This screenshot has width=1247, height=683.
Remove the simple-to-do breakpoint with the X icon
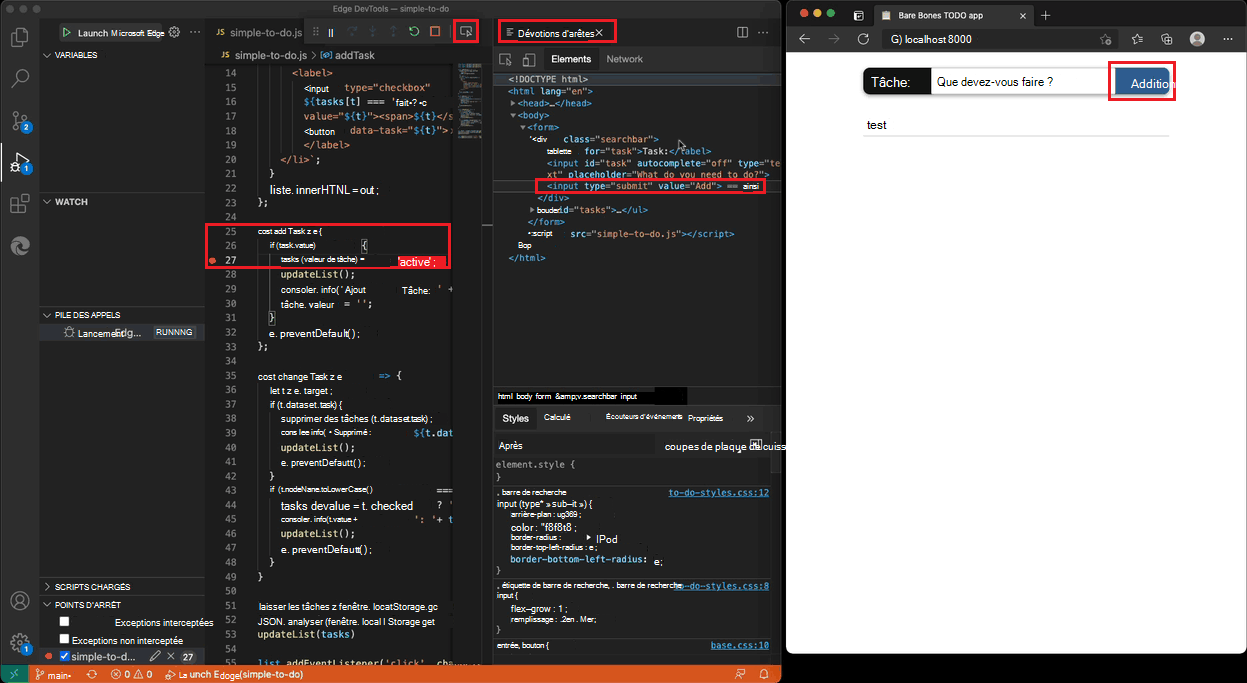tap(171, 656)
